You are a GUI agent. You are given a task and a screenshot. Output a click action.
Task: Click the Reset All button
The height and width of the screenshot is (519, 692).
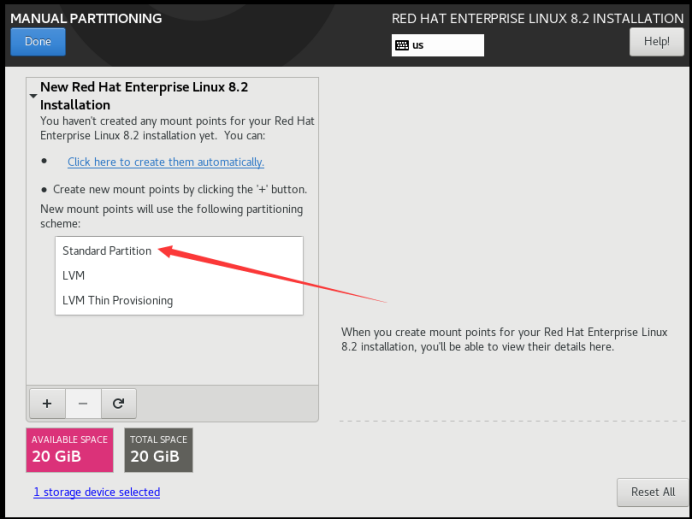tap(652, 492)
